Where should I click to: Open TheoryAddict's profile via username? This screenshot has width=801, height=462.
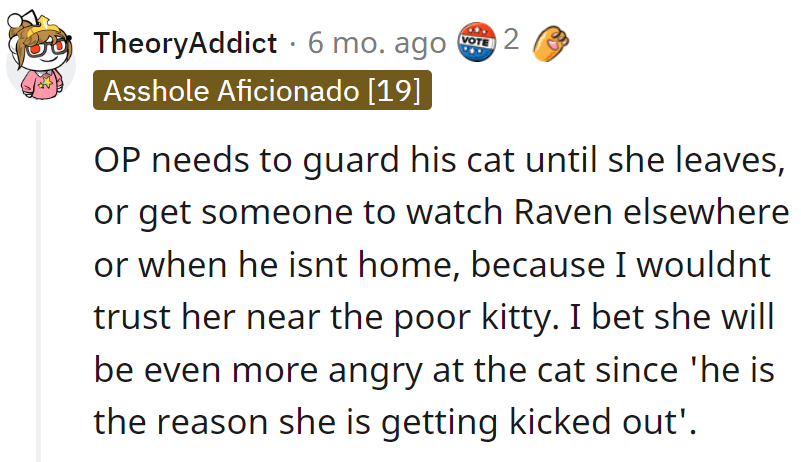coord(185,44)
